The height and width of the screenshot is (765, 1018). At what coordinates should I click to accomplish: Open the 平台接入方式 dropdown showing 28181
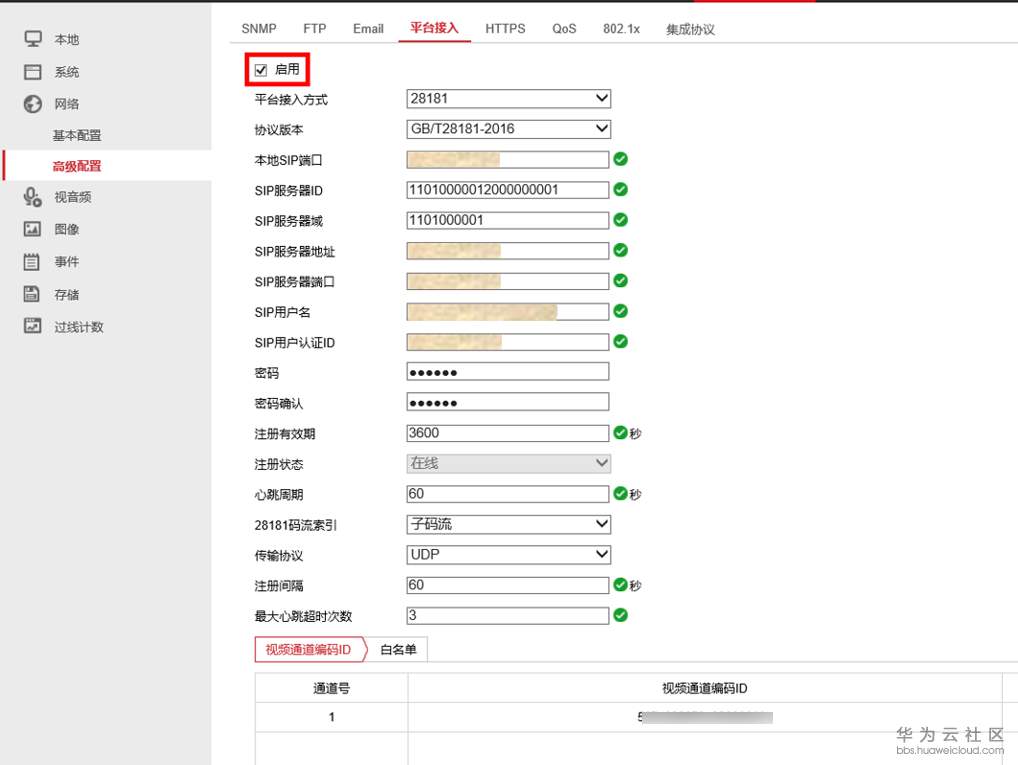click(508, 99)
